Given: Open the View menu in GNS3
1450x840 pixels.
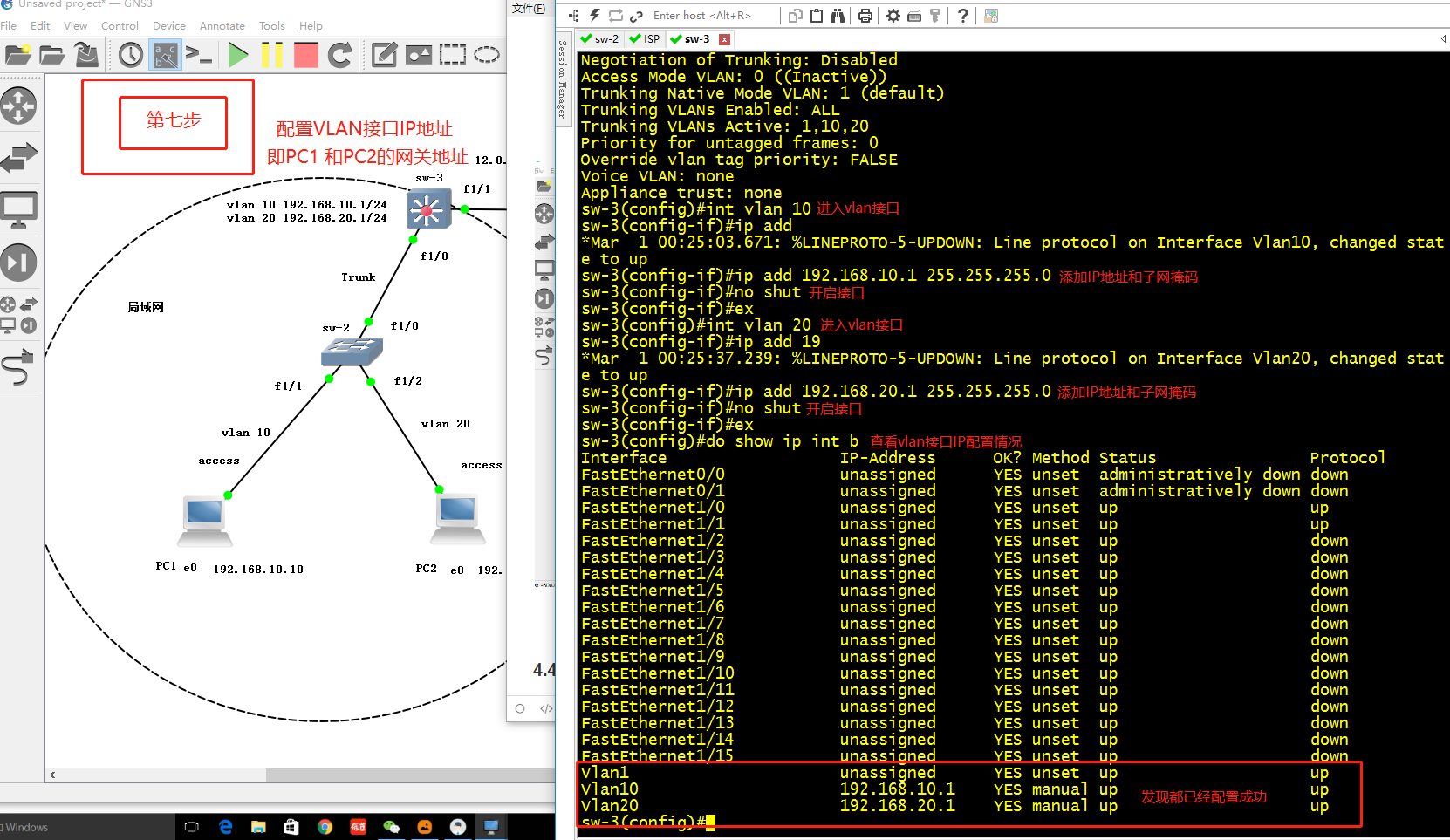Looking at the screenshot, I should [x=75, y=26].
